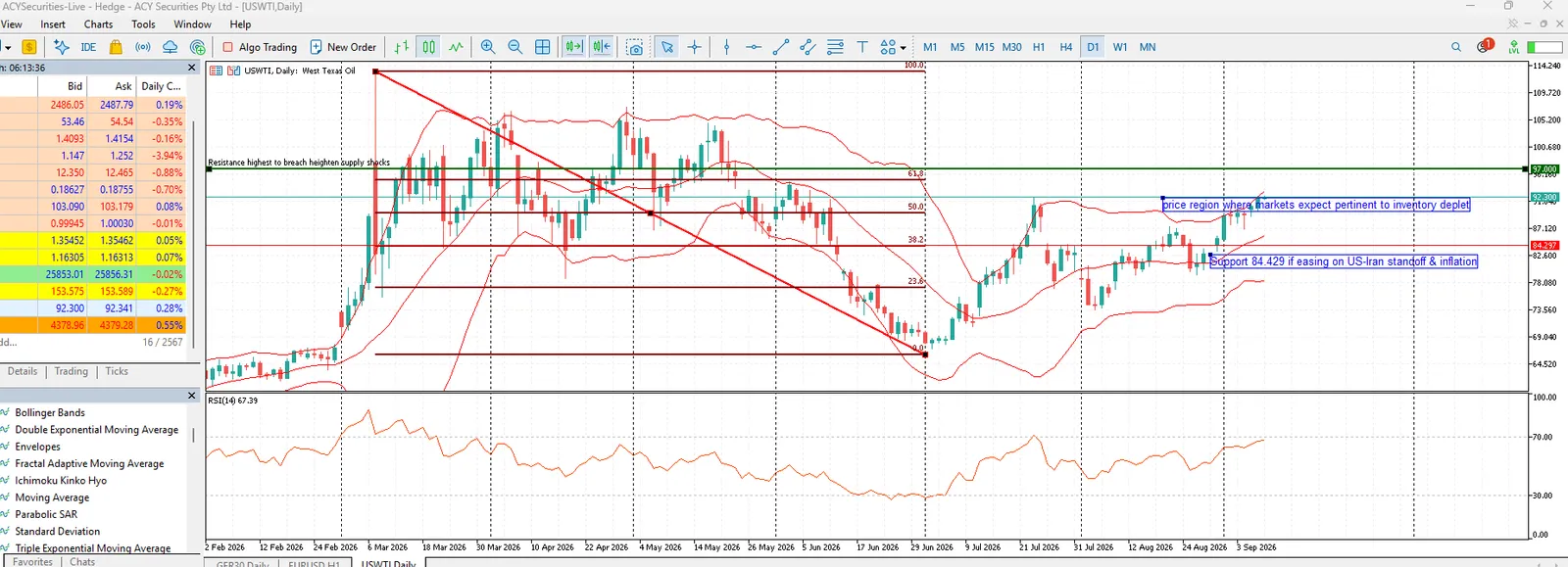Switch chart to line chart type
Screen dimensions: 1568x567
[x=457, y=47]
